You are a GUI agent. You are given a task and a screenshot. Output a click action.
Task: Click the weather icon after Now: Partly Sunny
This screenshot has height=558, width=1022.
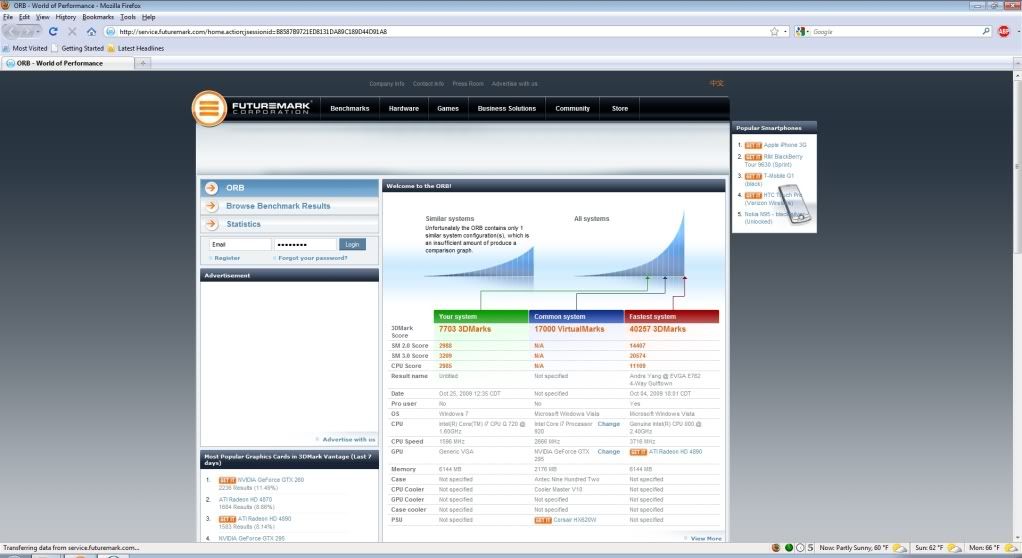click(899, 548)
